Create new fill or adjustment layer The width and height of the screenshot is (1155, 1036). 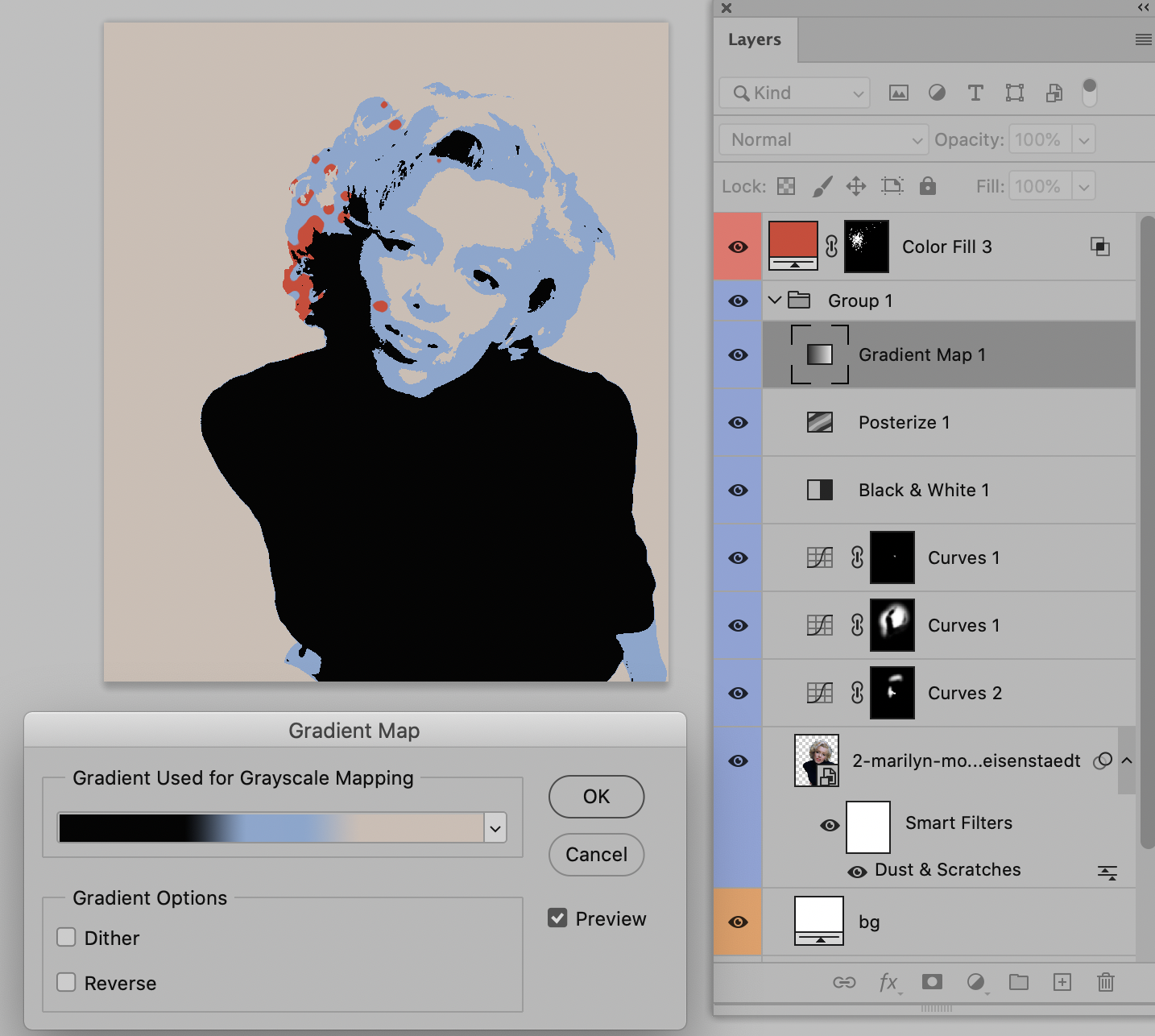(975, 981)
